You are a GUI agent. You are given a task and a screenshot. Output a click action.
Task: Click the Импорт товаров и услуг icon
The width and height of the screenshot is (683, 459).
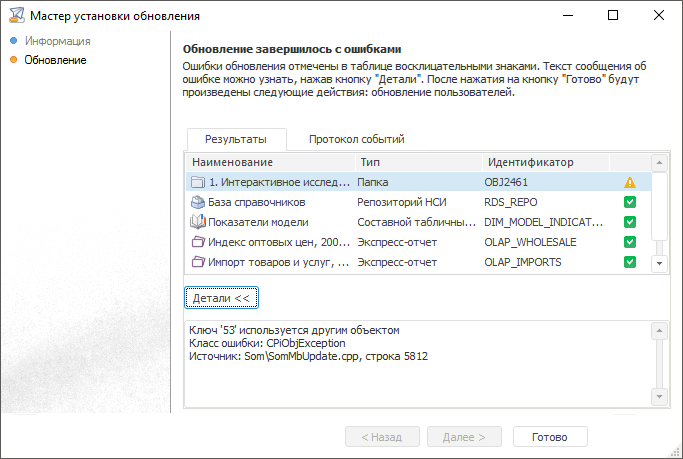tap(197, 262)
